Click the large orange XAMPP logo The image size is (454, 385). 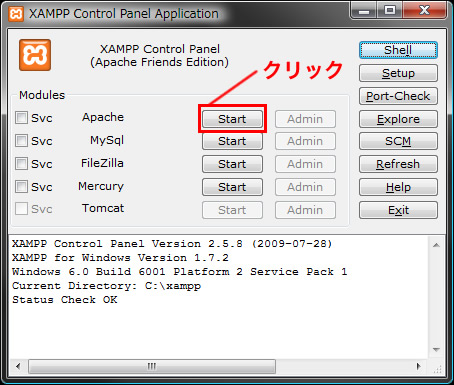pos(35,55)
